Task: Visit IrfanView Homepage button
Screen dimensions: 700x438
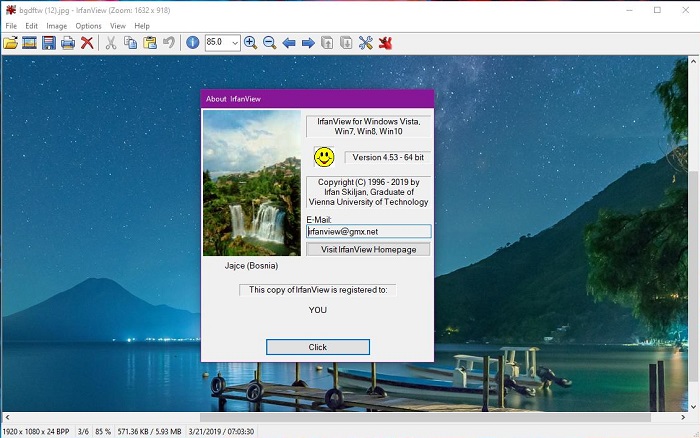Action: (x=368, y=250)
